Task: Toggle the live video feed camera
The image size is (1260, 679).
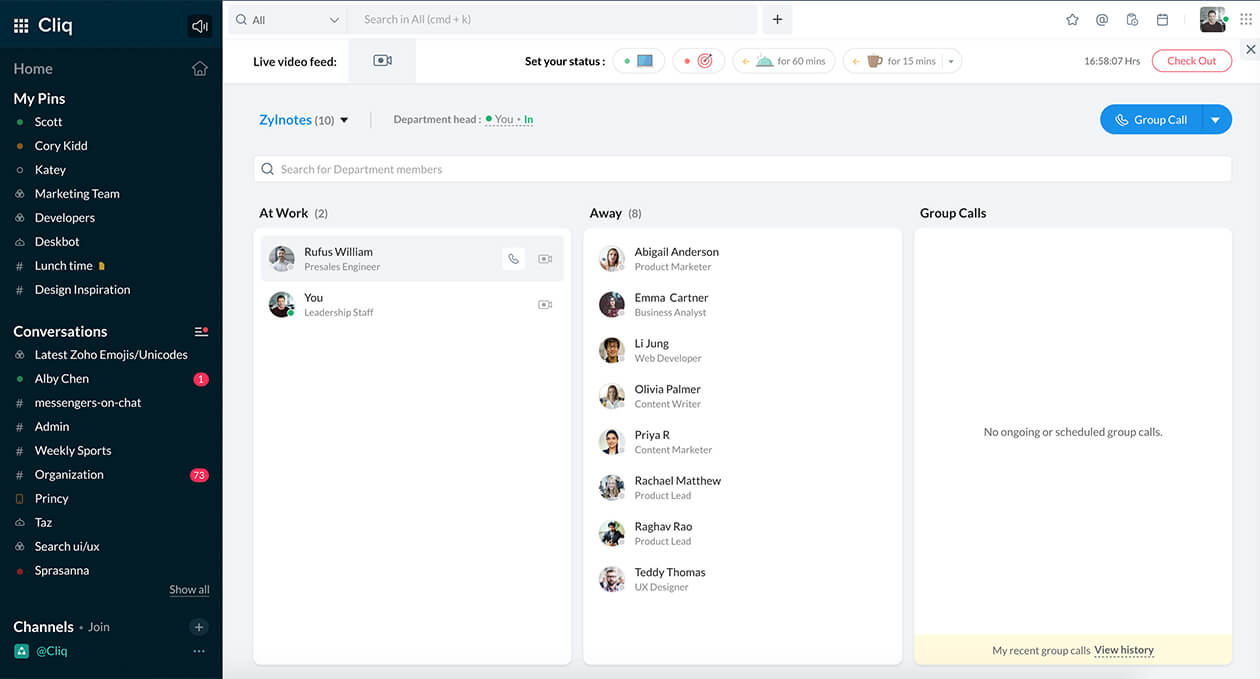Action: tap(382, 61)
